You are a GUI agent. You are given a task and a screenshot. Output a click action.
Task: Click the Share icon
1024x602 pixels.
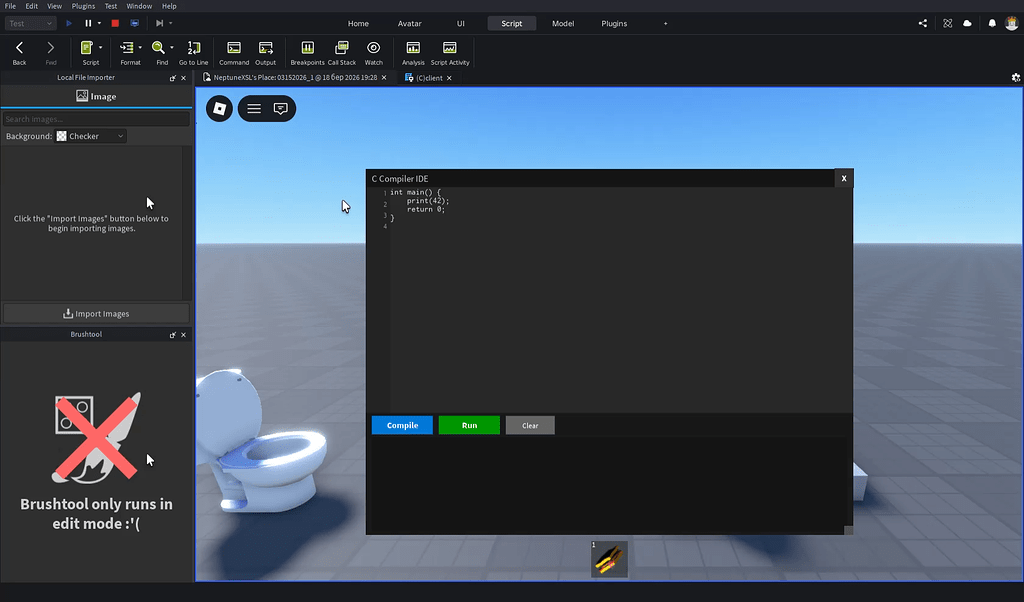click(923, 24)
